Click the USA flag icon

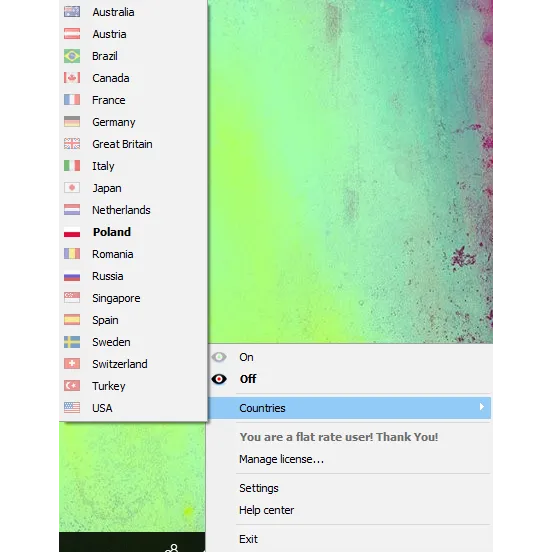pyautogui.click(x=72, y=408)
